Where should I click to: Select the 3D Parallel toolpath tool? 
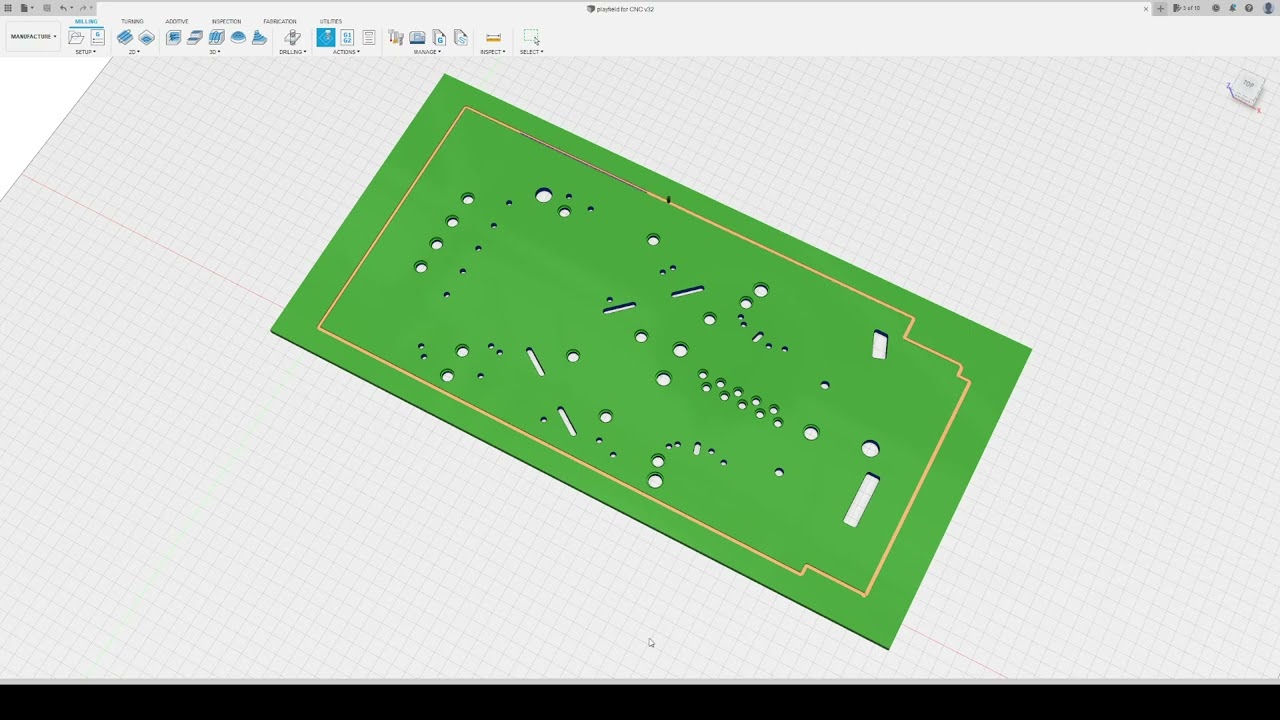[216, 38]
